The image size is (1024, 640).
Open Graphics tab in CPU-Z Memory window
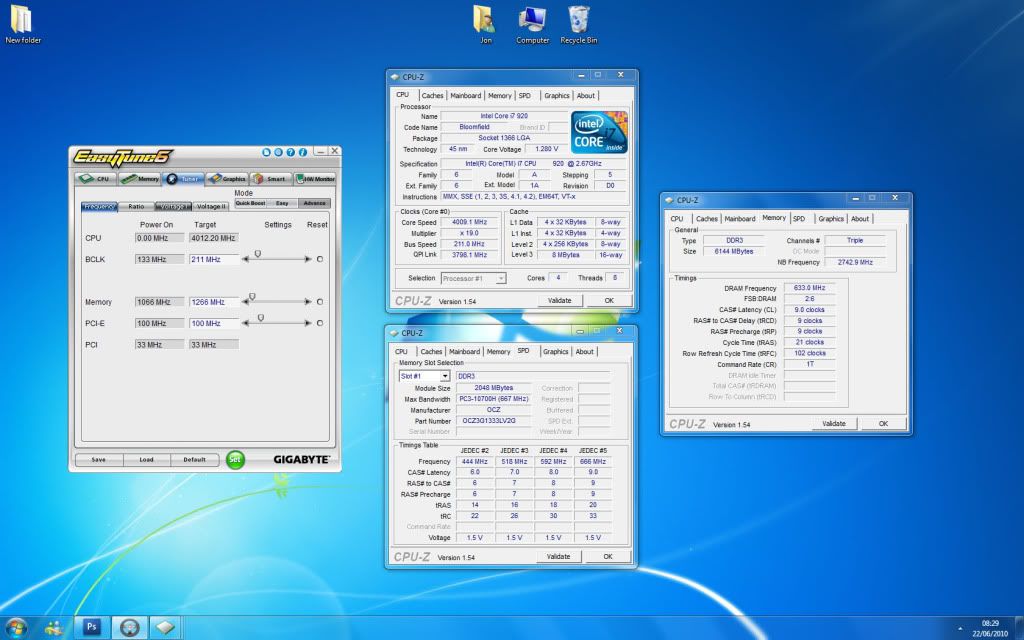(831, 219)
